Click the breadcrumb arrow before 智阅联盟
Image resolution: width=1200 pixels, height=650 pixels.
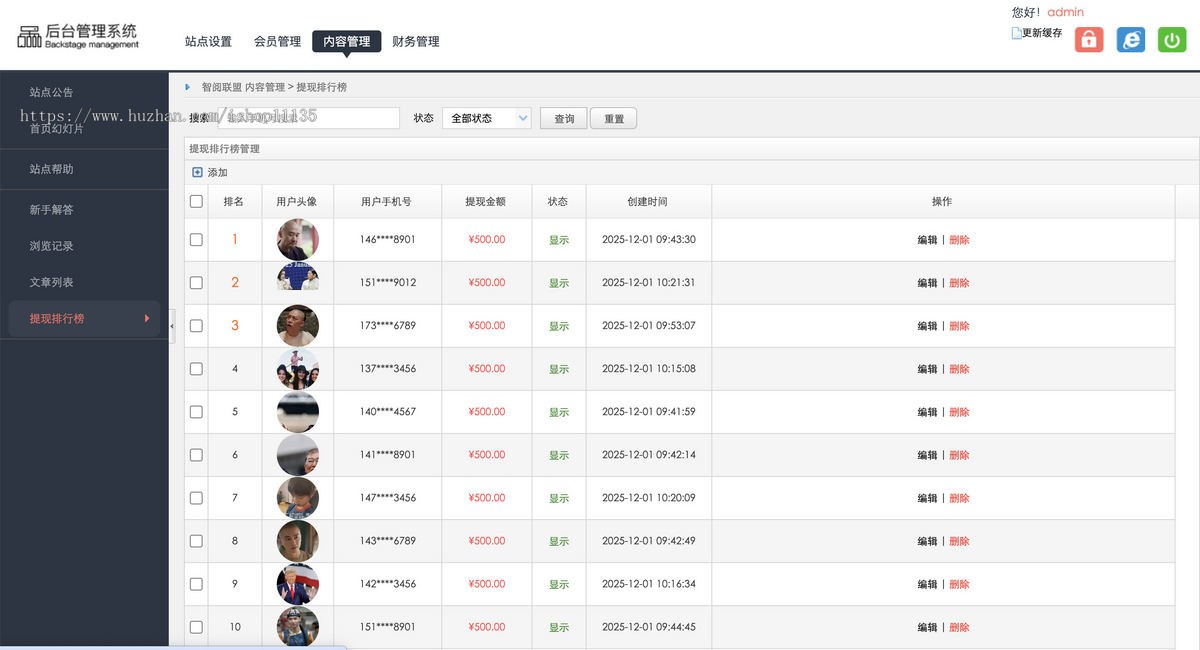186,87
